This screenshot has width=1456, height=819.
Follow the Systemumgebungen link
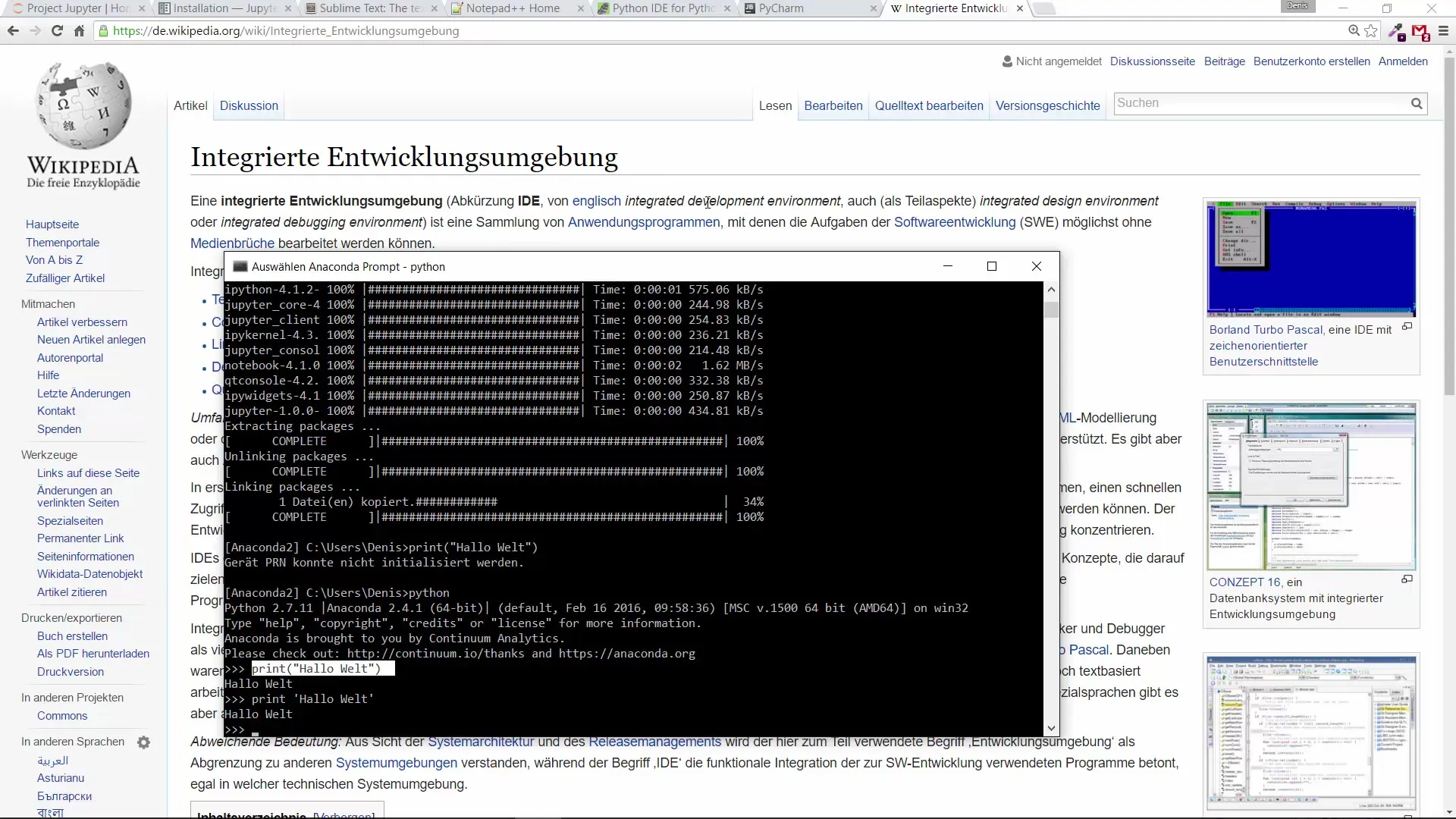[x=397, y=763]
